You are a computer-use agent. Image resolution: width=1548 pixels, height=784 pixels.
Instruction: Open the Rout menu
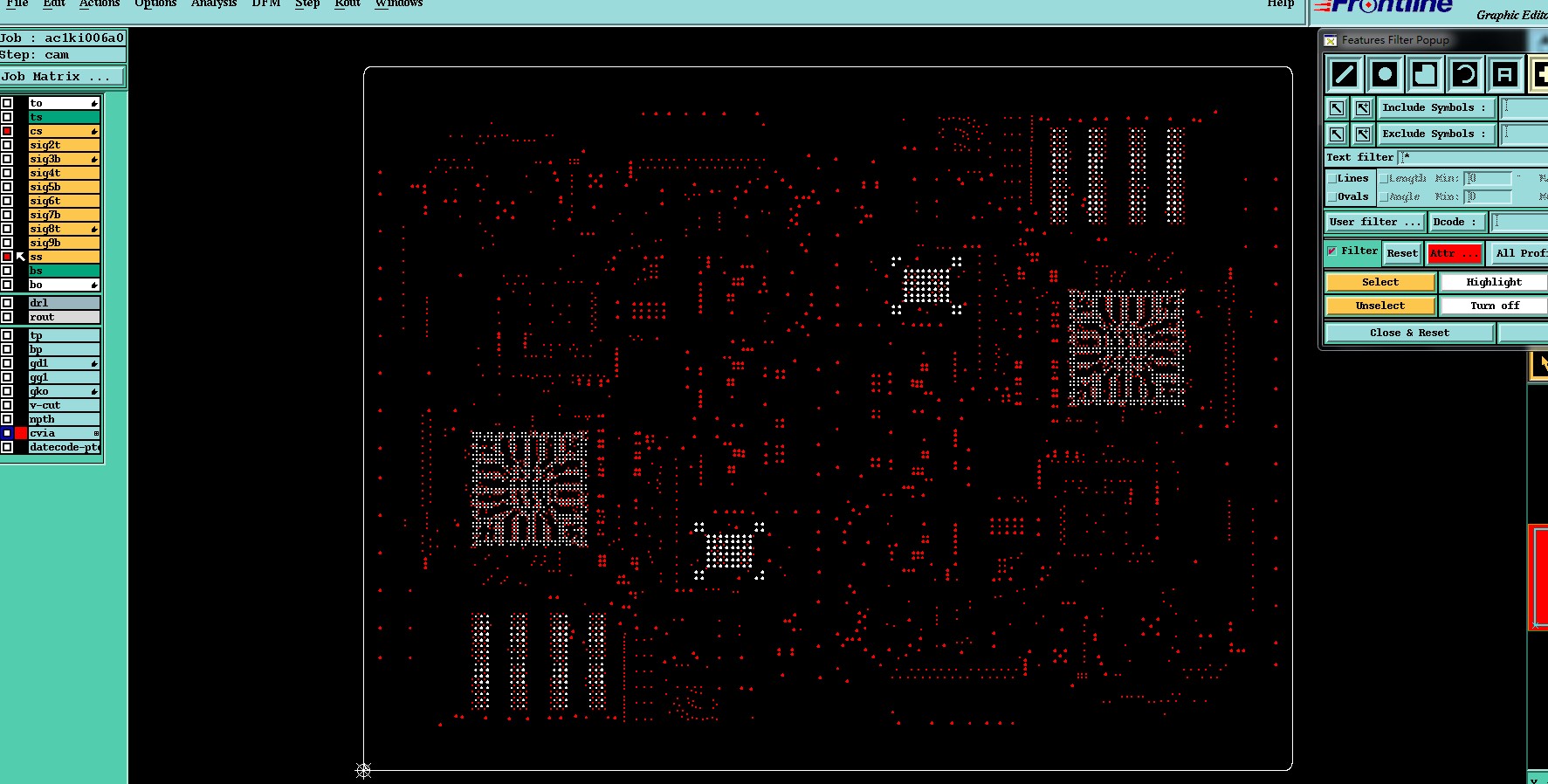tap(347, 3)
